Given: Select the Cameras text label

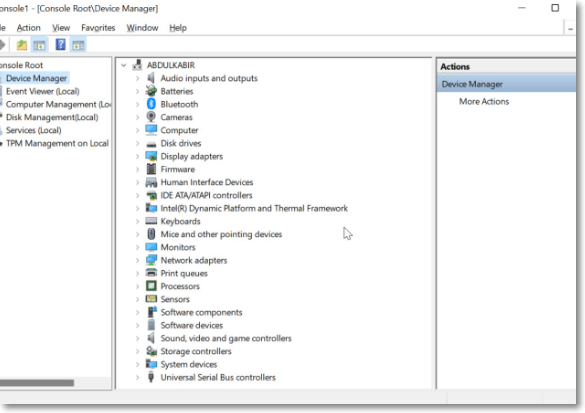Looking at the screenshot, I should pos(176,117).
